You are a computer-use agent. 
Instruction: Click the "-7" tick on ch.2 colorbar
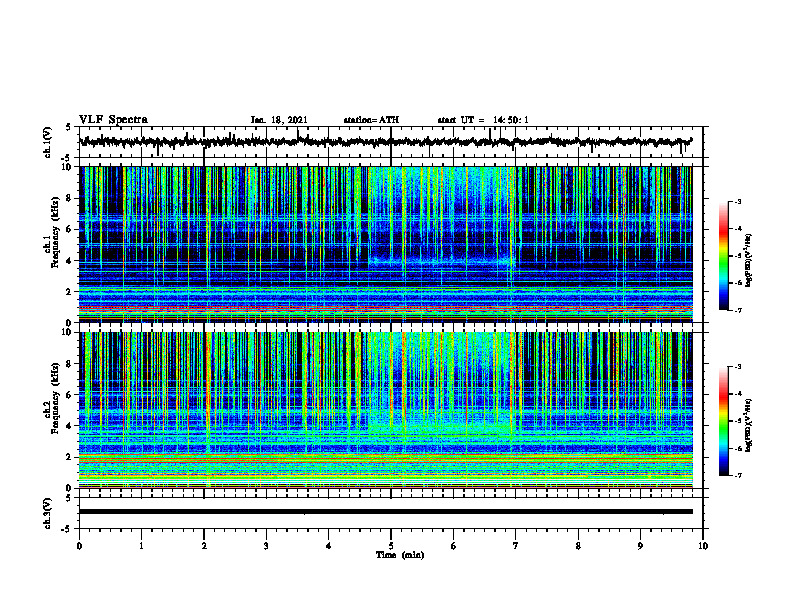[x=737, y=475]
